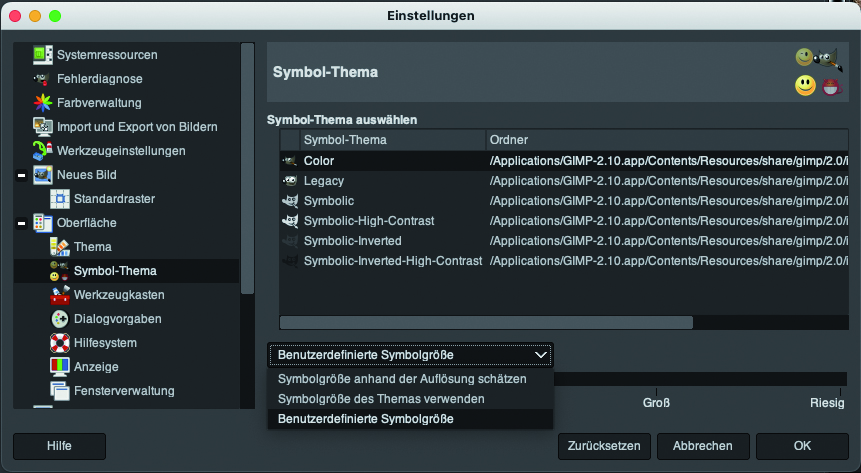Click the Farbverwaltung color wheel icon
The image size is (861, 473).
(x=42, y=103)
